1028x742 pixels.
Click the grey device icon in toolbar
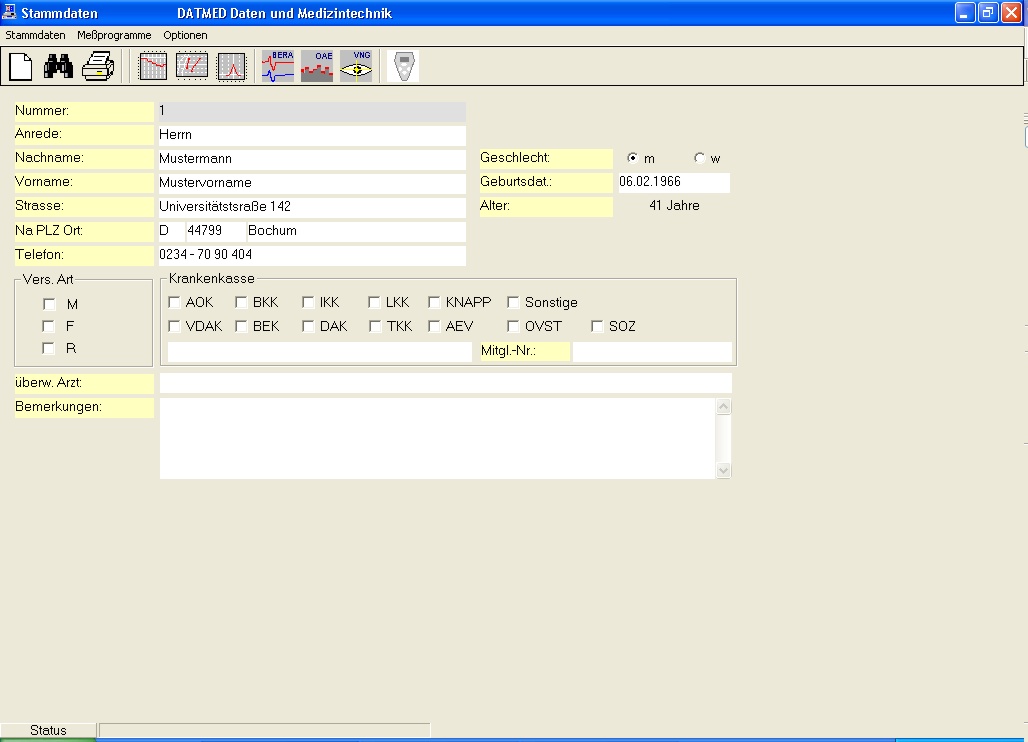pos(403,66)
